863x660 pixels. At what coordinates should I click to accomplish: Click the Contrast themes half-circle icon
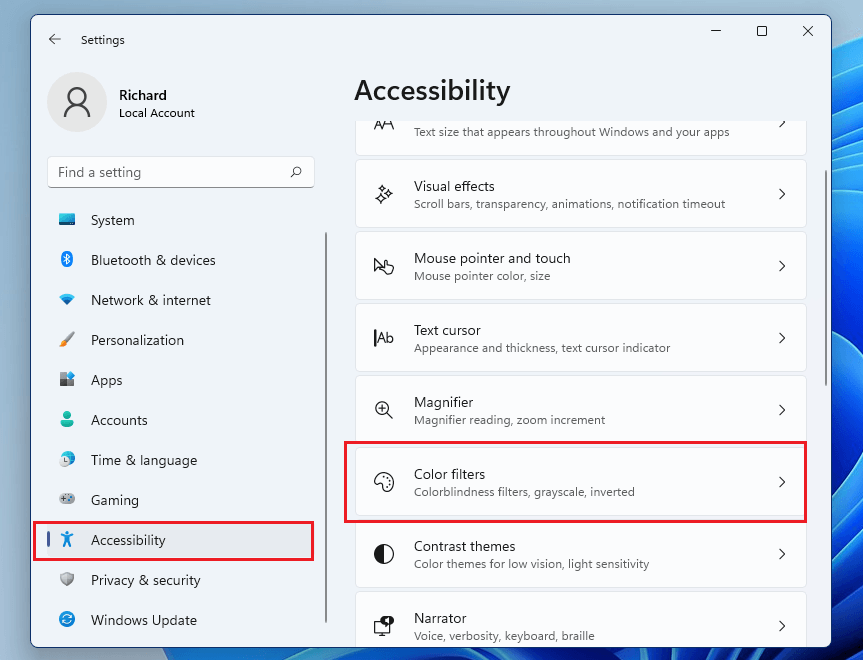tap(384, 554)
